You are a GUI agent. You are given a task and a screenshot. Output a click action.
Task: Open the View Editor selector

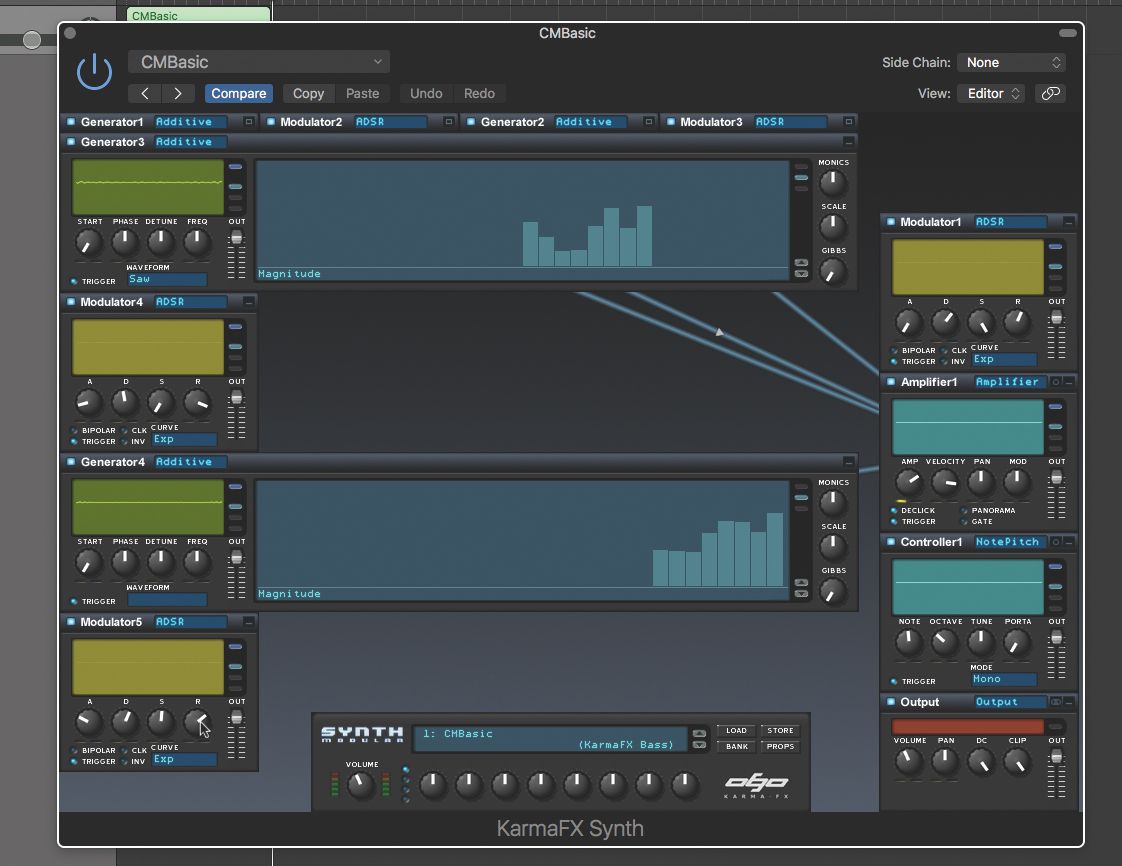[990, 93]
